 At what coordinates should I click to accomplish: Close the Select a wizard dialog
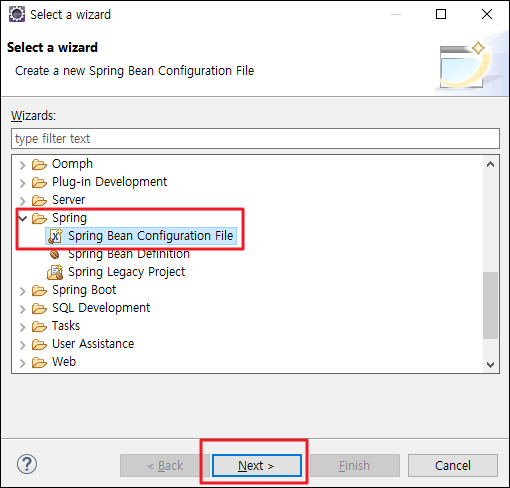pyautogui.click(x=487, y=14)
